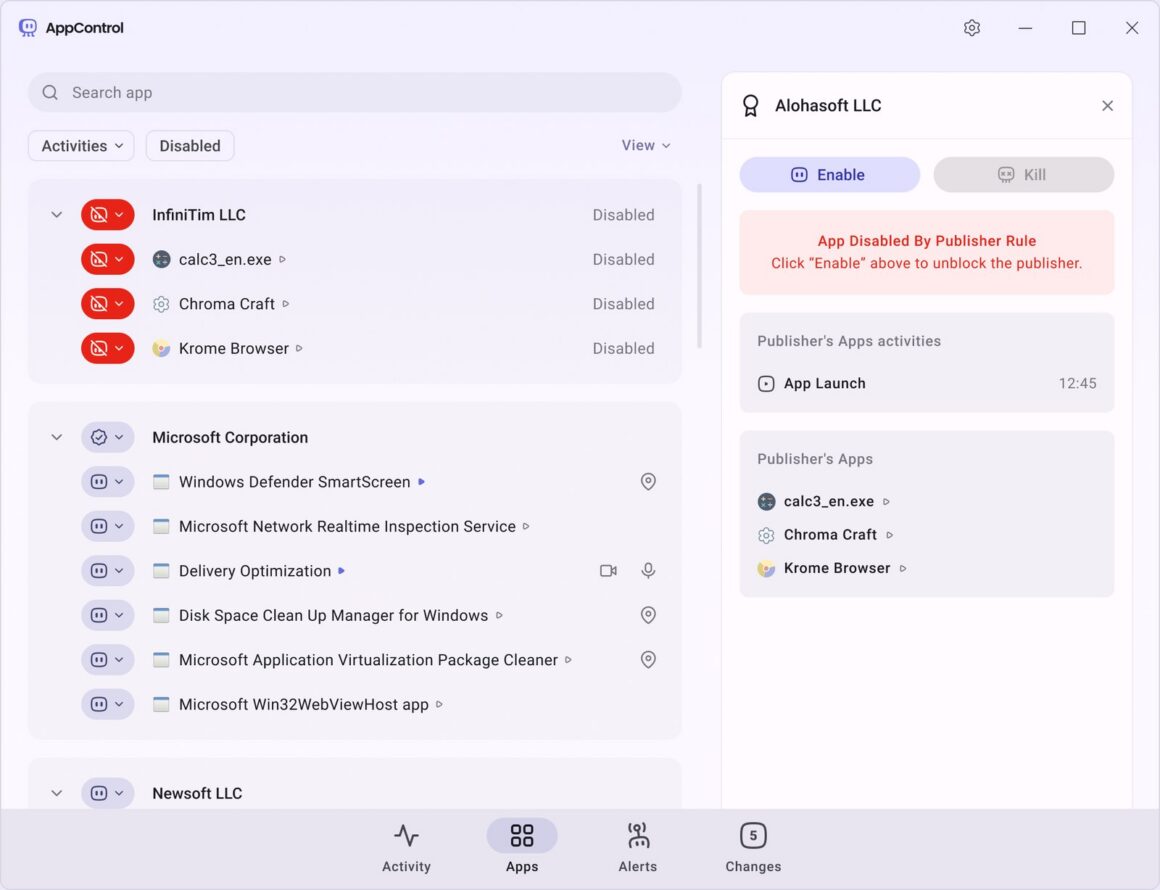The image size is (1160, 890).
Task: Click Chroma Craft gear icon in InfiniTim list
Action: click(161, 304)
